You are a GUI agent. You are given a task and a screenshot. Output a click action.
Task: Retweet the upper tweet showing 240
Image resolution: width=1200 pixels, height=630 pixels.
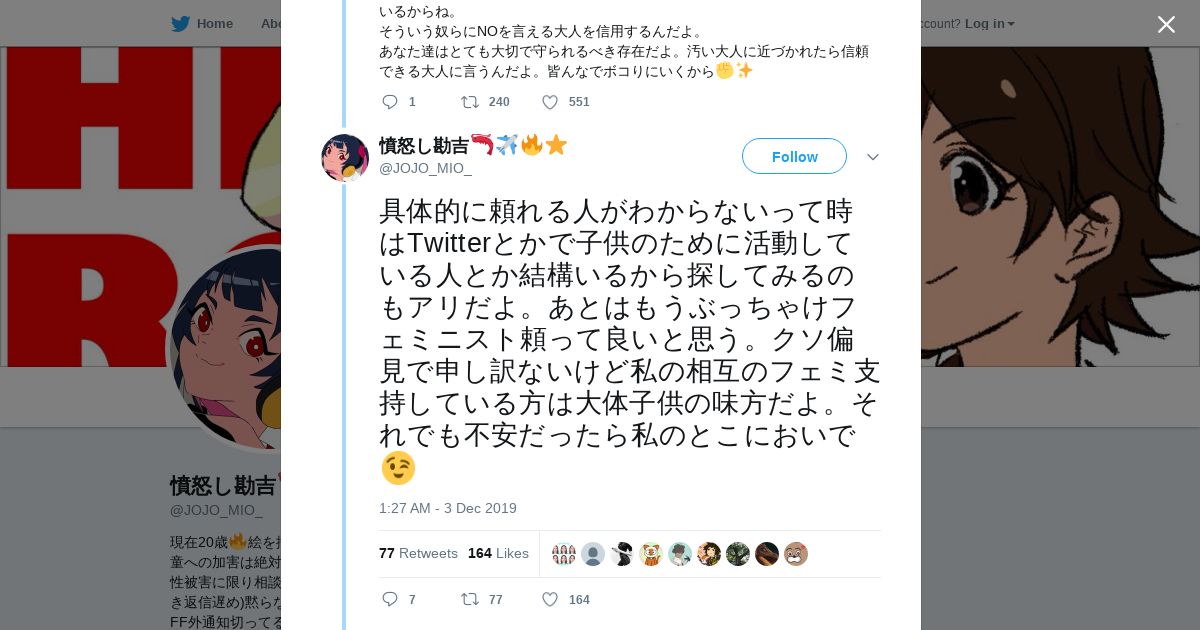click(470, 102)
